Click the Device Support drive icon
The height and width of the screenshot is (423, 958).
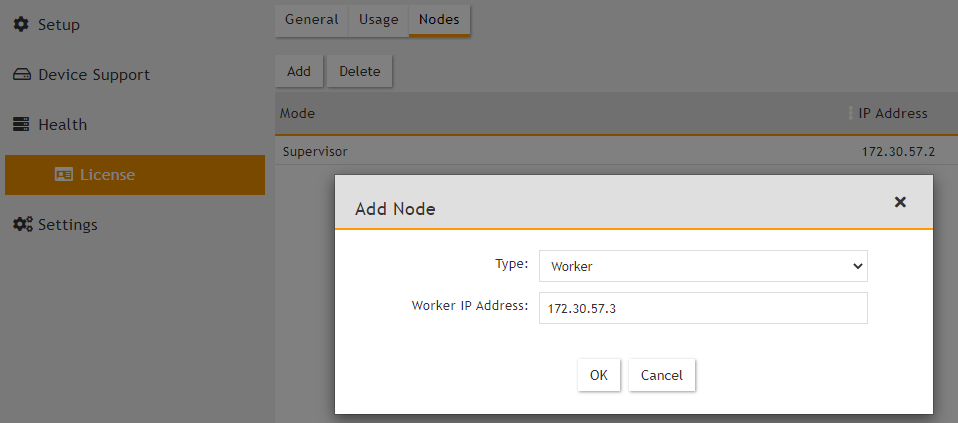pyautogui.click(x=21, y=75)
